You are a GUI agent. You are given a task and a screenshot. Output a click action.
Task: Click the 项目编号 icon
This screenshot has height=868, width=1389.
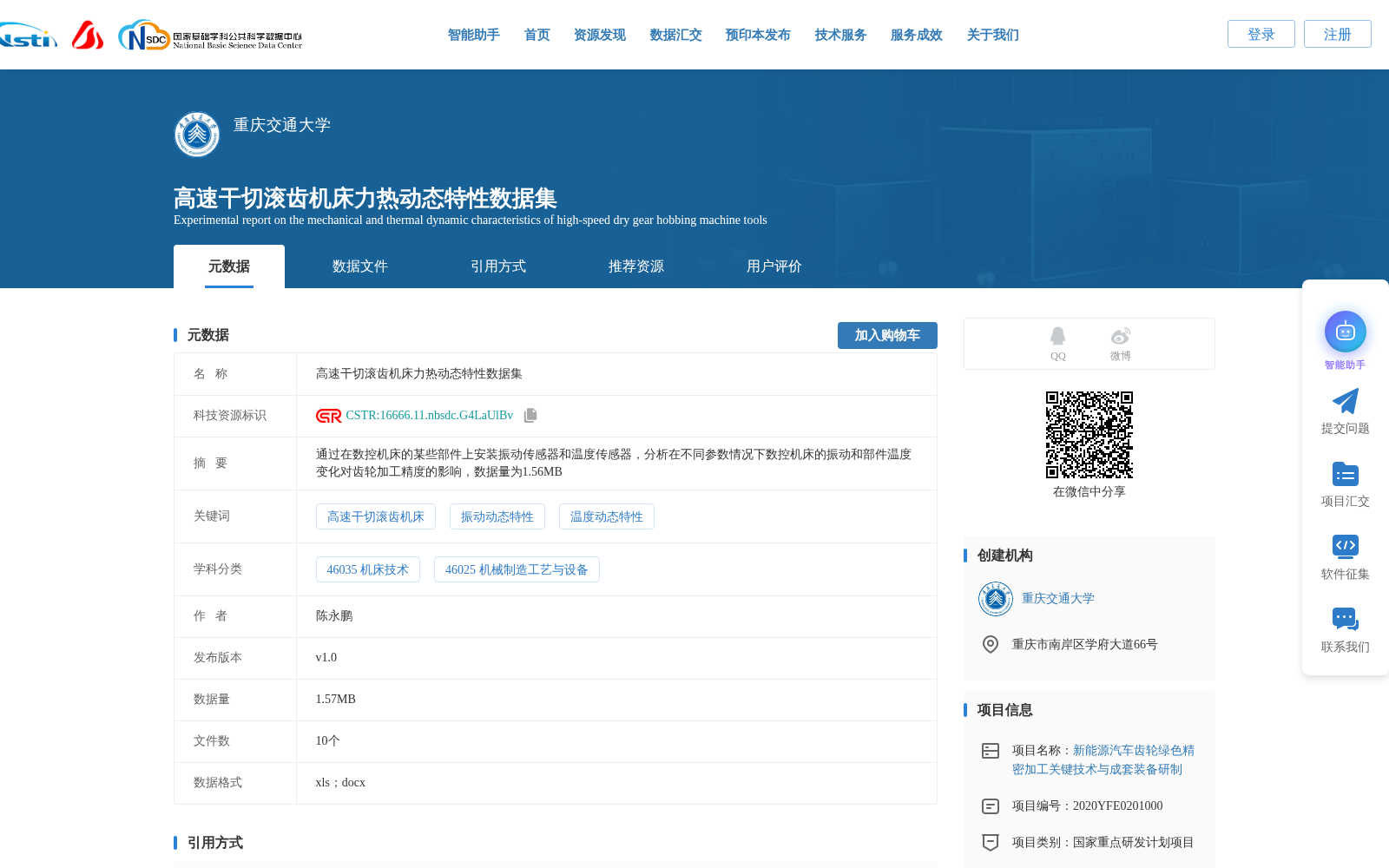[991, 806]
